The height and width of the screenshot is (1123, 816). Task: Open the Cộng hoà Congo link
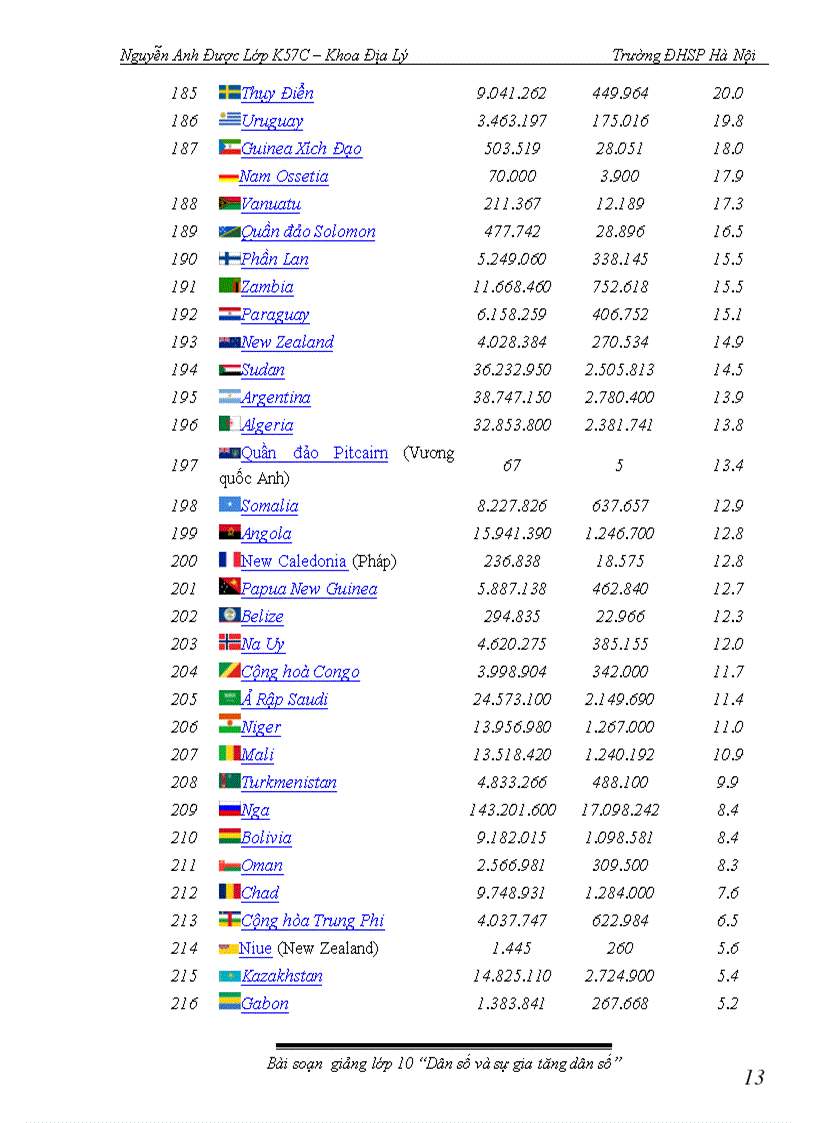[x=300, y=672]
